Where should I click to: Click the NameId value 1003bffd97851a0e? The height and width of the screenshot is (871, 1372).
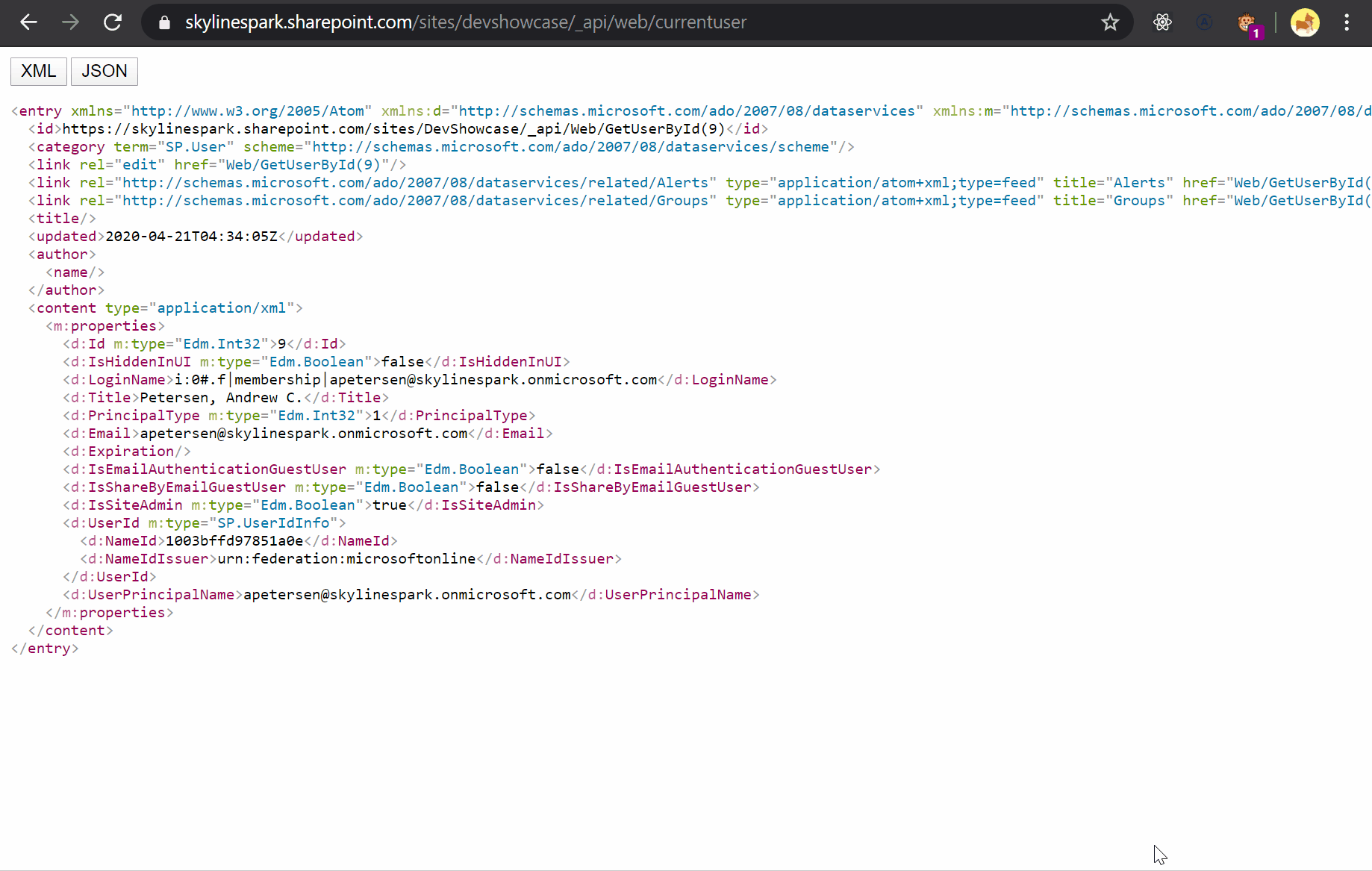tap(234, 541)
